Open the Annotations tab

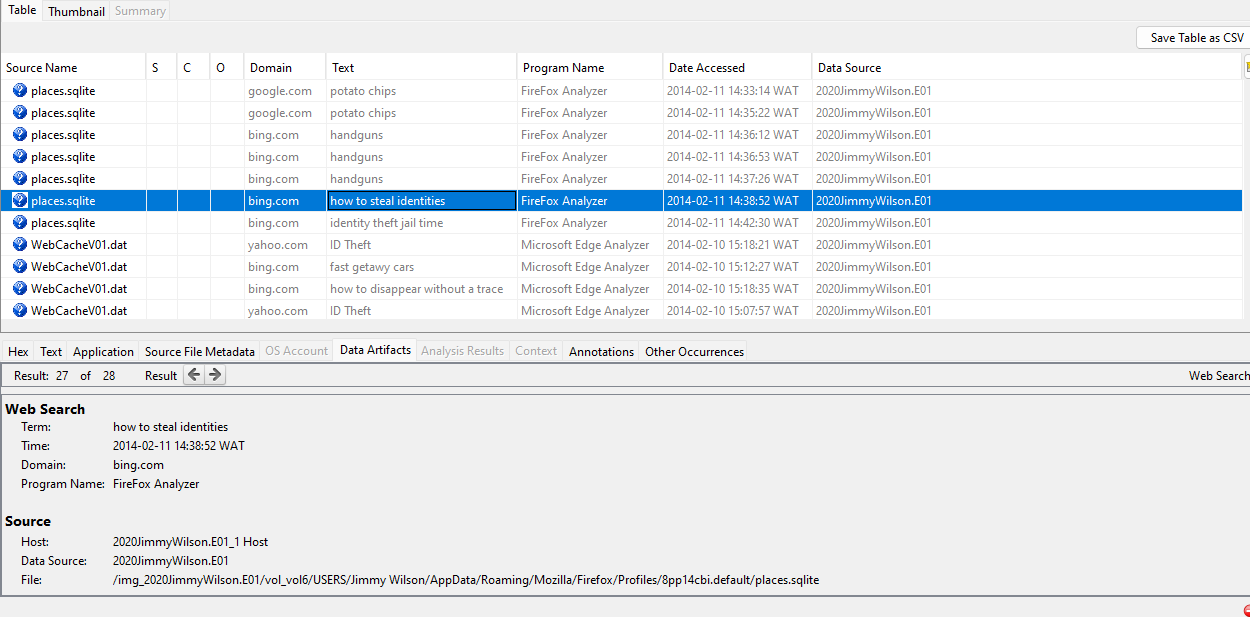601,351
